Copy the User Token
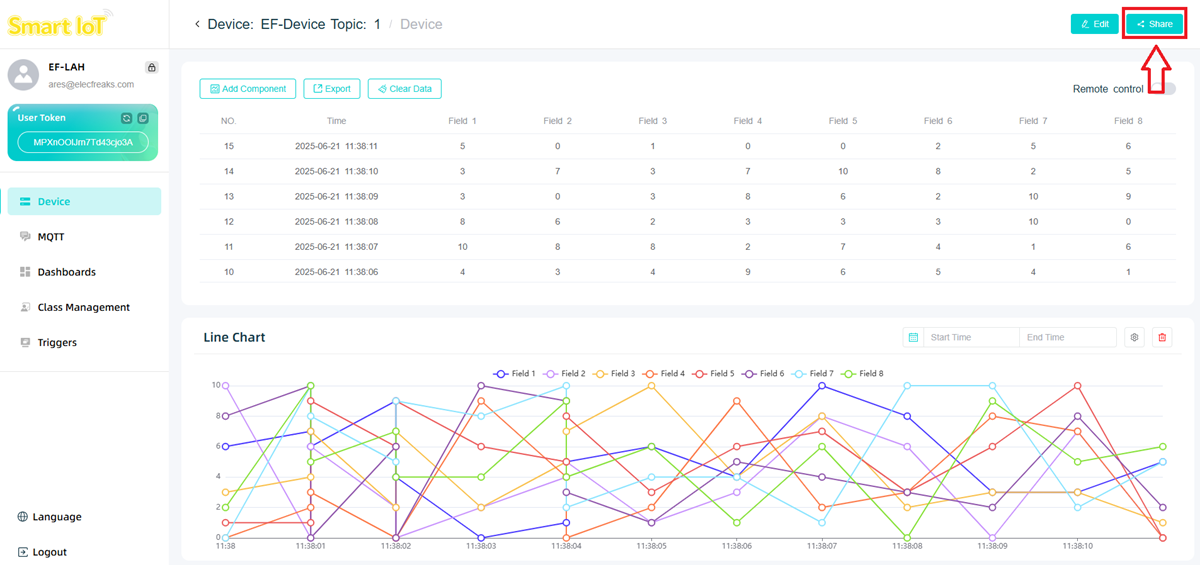 coord(143,118)
